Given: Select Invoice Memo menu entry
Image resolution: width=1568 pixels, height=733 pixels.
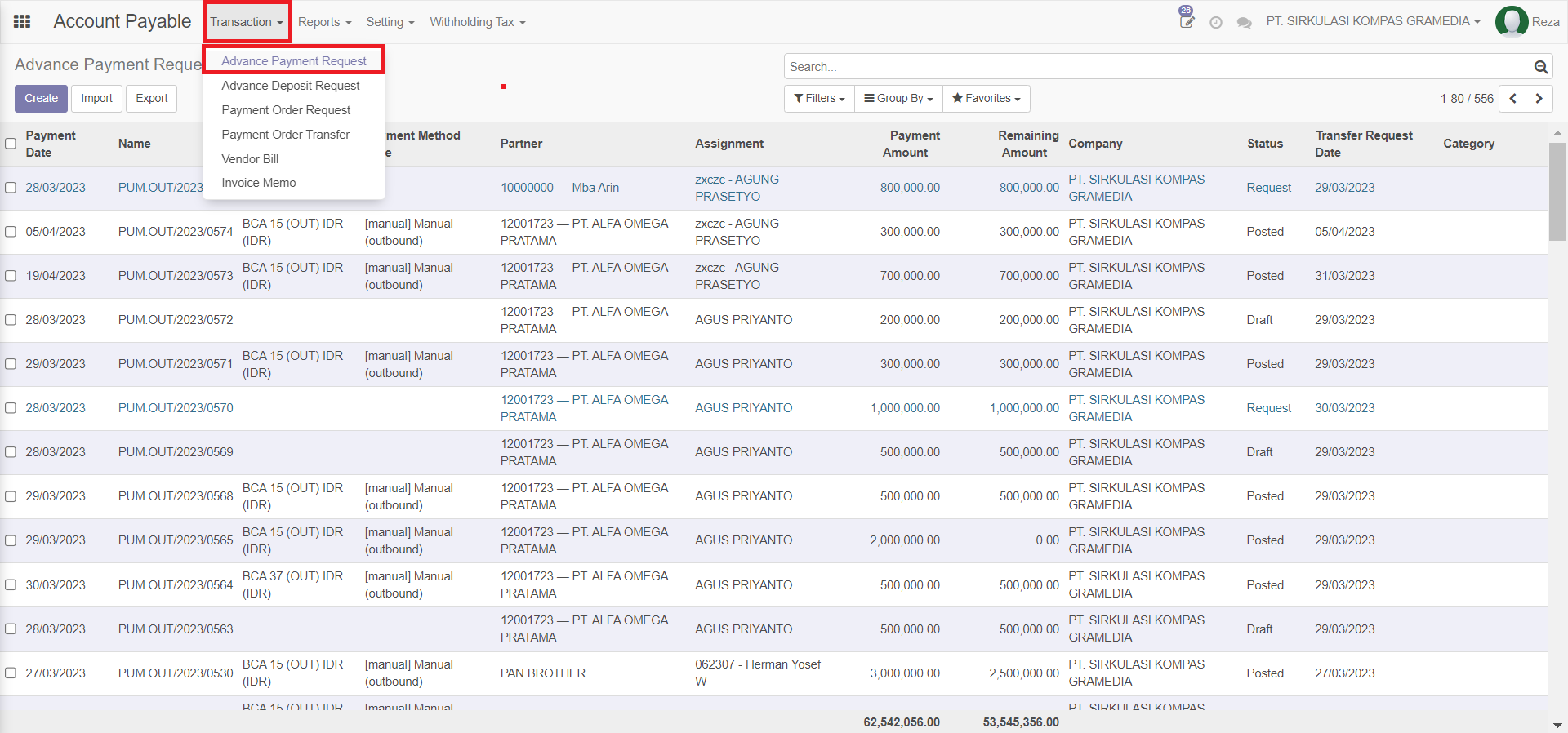Looking at the screenshot, I should tap(259, 183).
